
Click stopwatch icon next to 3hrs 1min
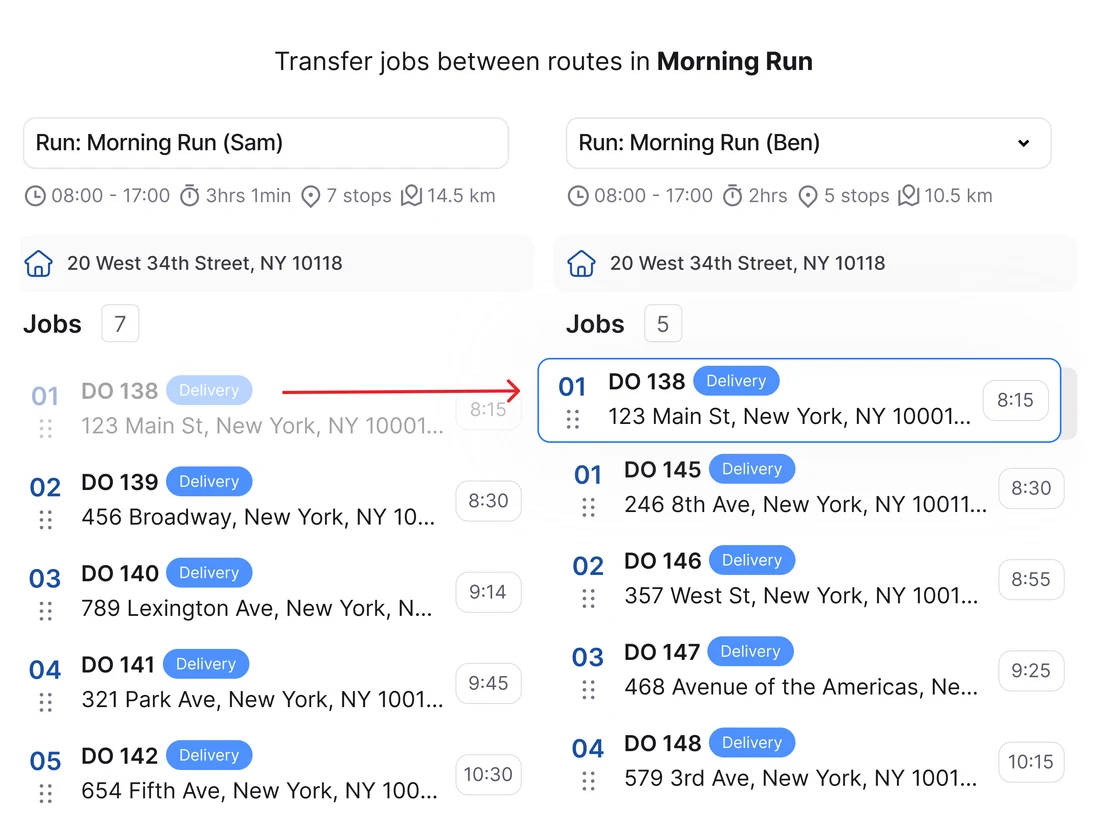[x=189, y=195]
